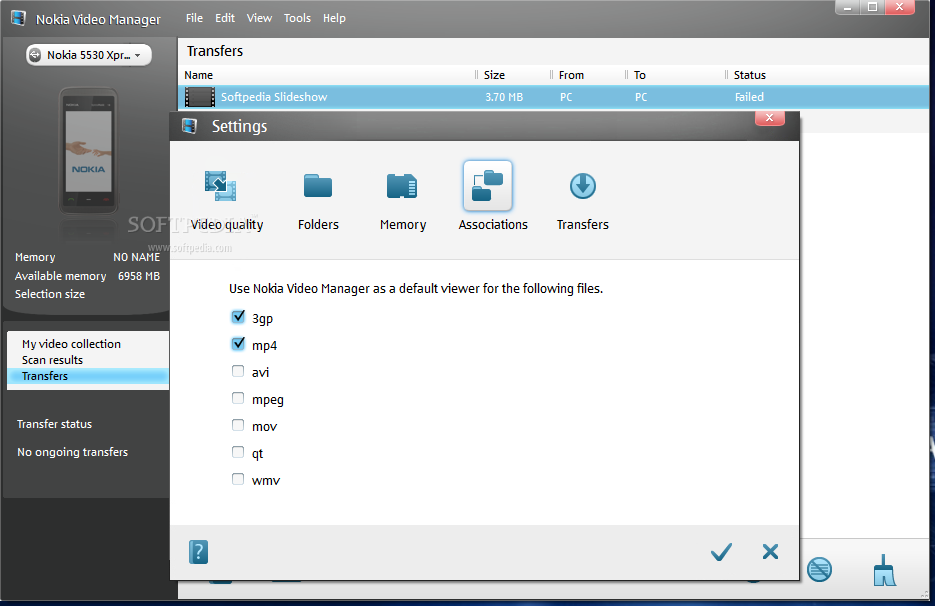Click the Nokia Video Manager app icon
Image resolution: width=935 pixels, height=606 pixels.
(x=18, y=18)
